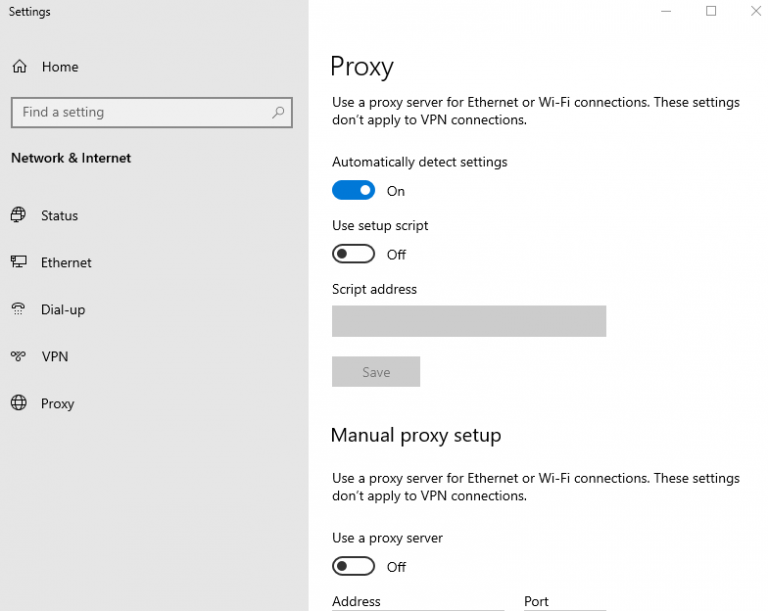Click the Use setup script label
The height and width of the screenshot is (611, 768).
tap(380, 226)
